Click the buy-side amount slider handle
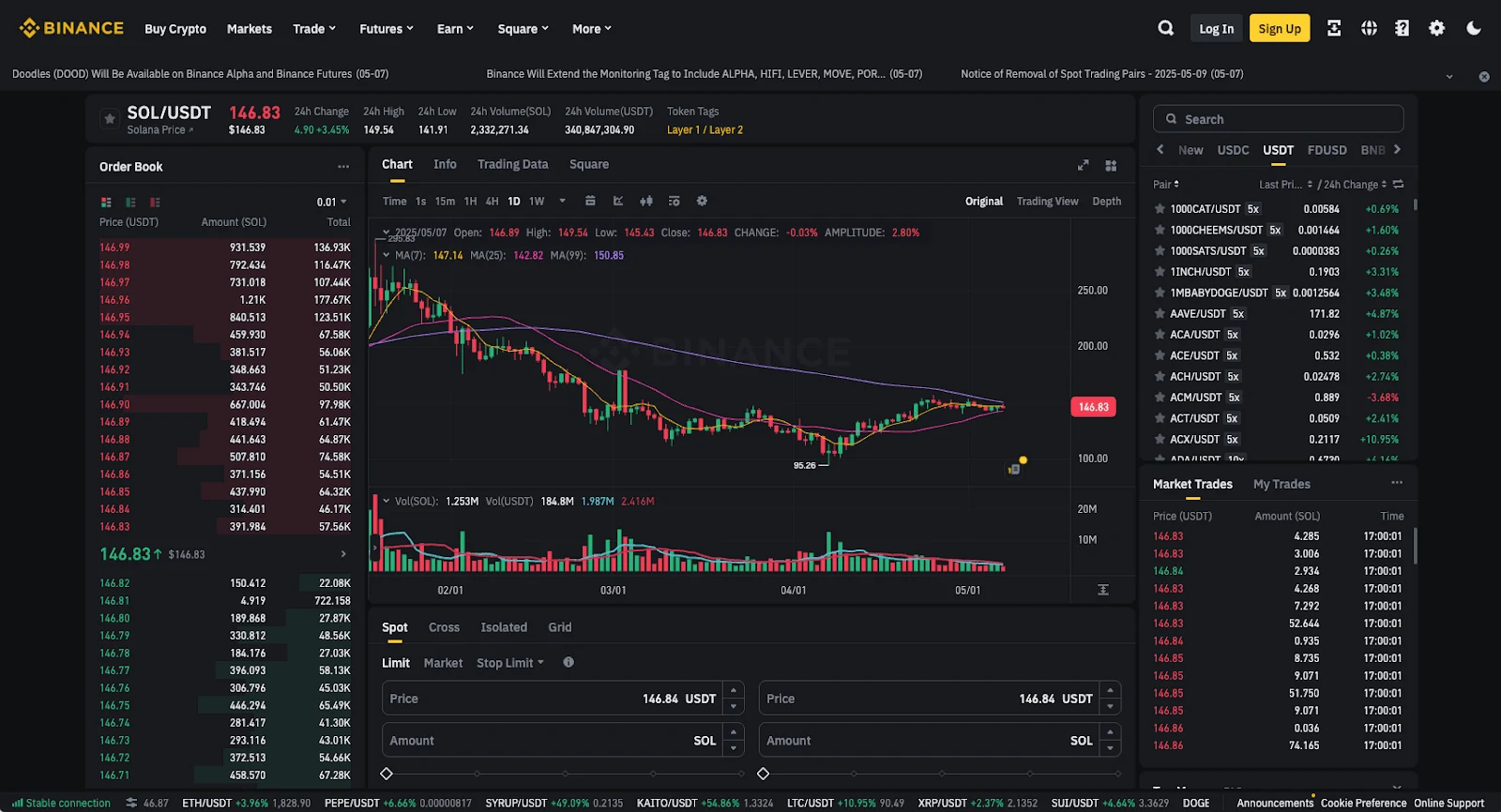The image size is (1501, 812). tap(387, 774)
